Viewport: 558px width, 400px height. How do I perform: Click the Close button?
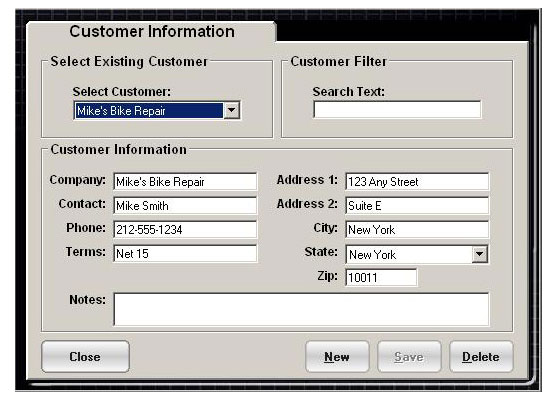[85, 357]
